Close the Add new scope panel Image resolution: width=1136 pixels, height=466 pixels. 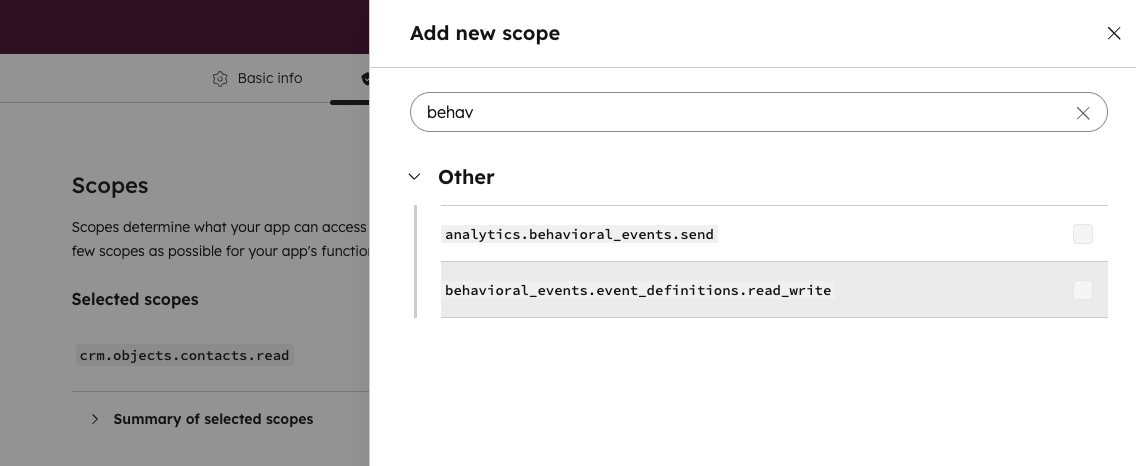pos(1114,33)
